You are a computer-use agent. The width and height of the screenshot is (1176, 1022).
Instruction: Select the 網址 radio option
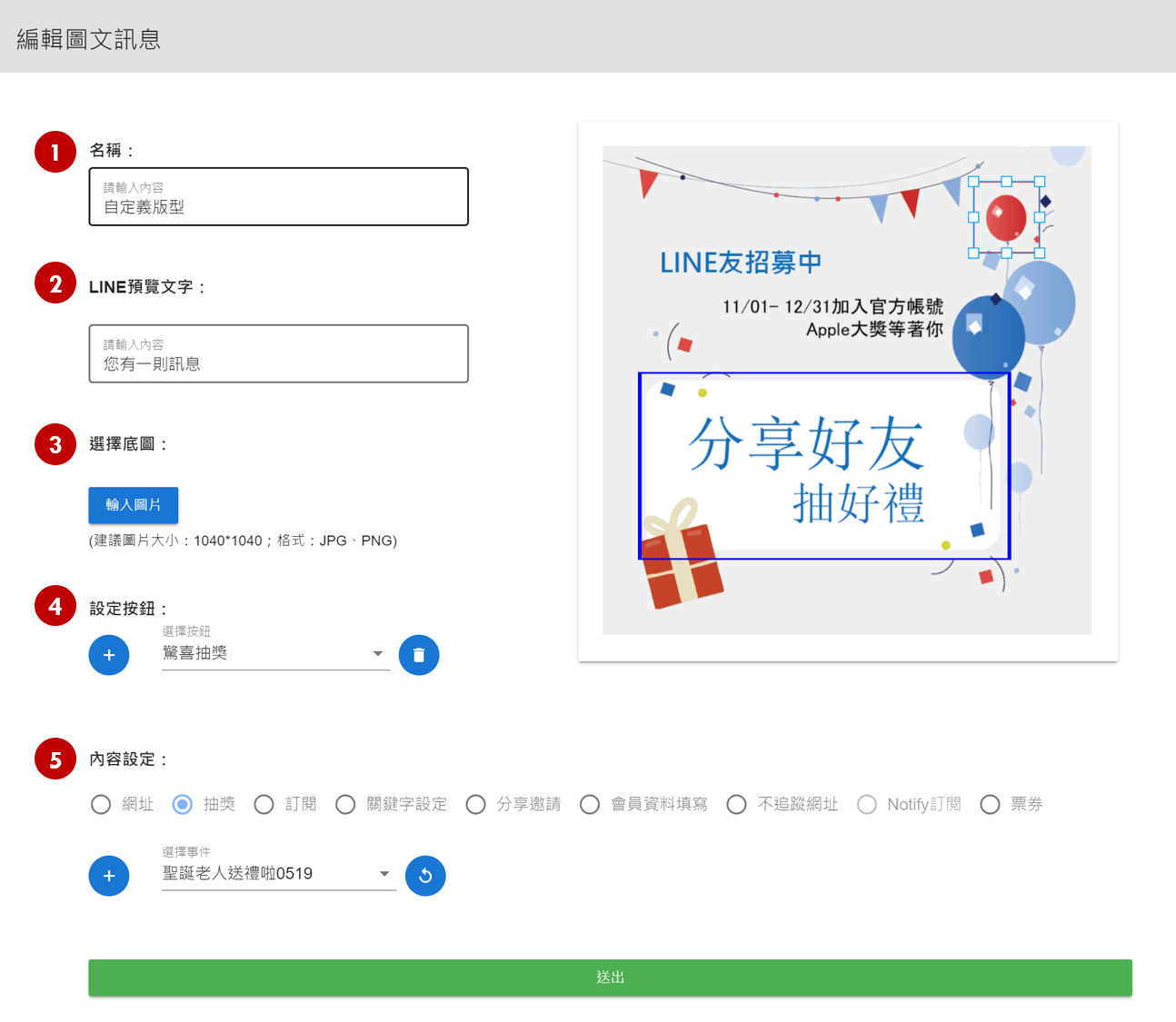(101, 804)
